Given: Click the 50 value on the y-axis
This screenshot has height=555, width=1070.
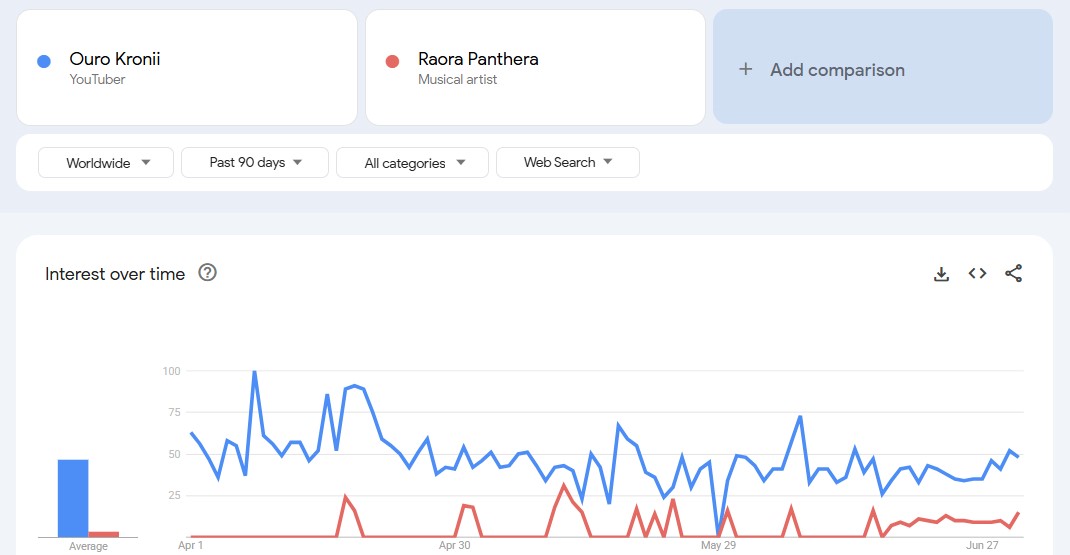Looking at the screenshot, I should [174, 454].
